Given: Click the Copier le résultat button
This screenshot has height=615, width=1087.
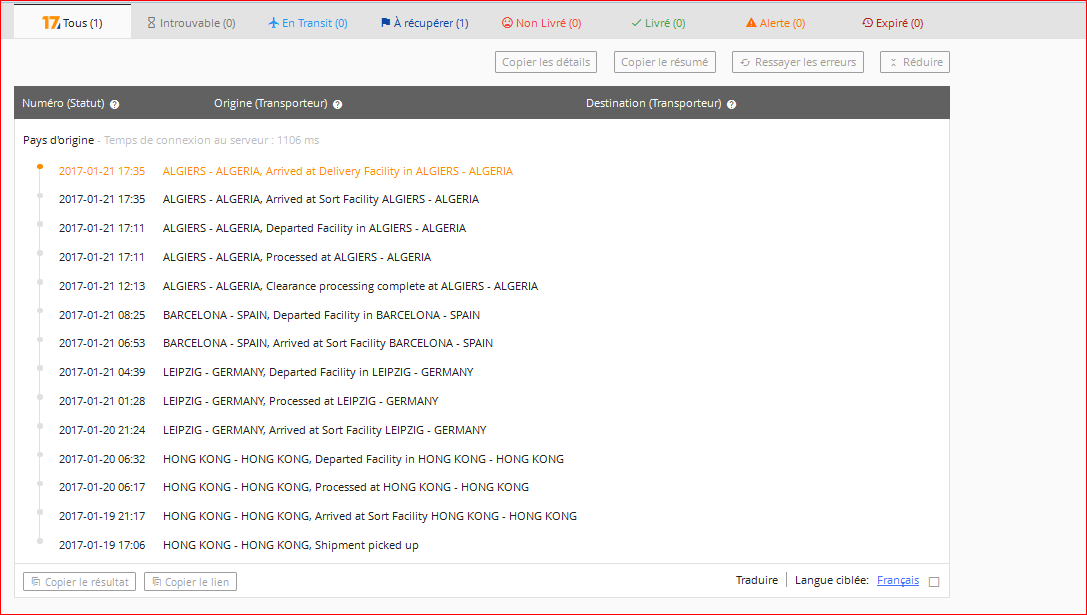Looking at the screenshot, I should click(x=79, y=582).
